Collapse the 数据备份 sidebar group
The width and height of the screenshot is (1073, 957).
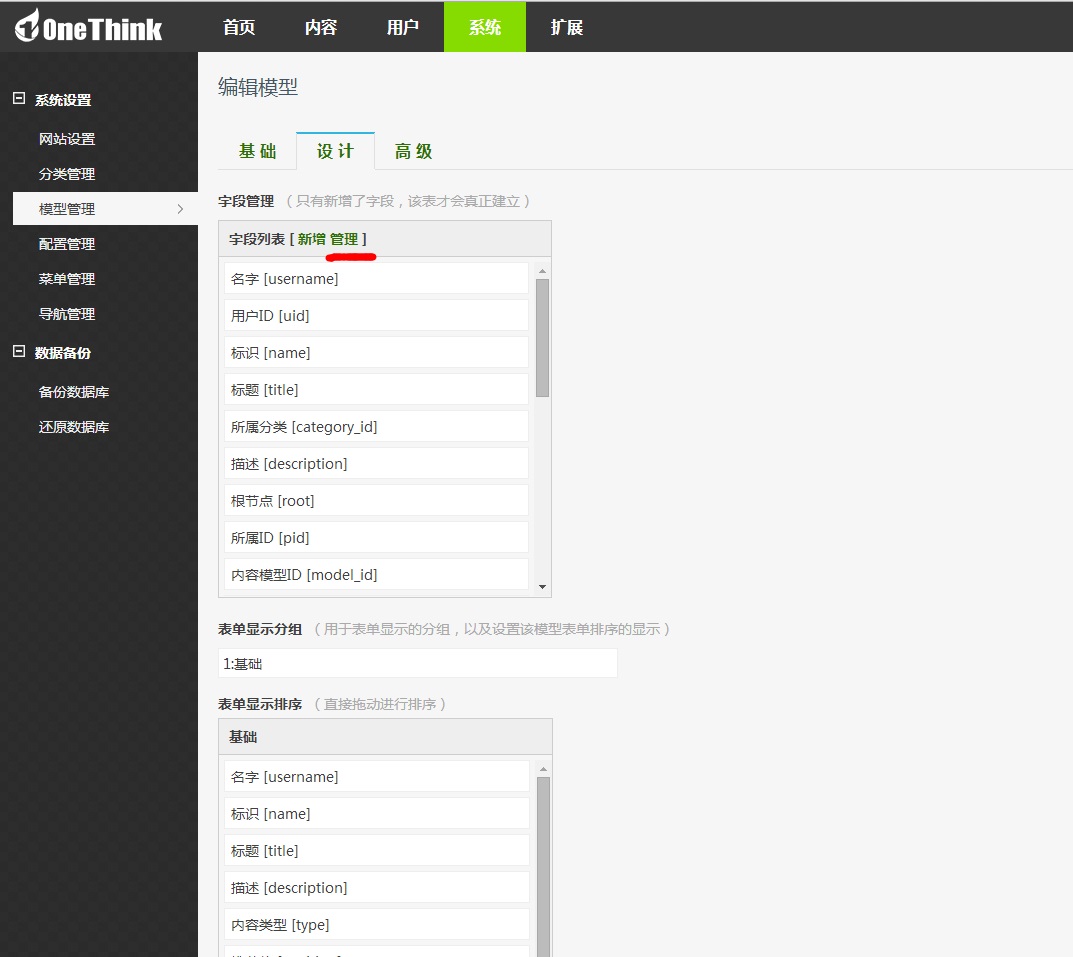[19, 352]
